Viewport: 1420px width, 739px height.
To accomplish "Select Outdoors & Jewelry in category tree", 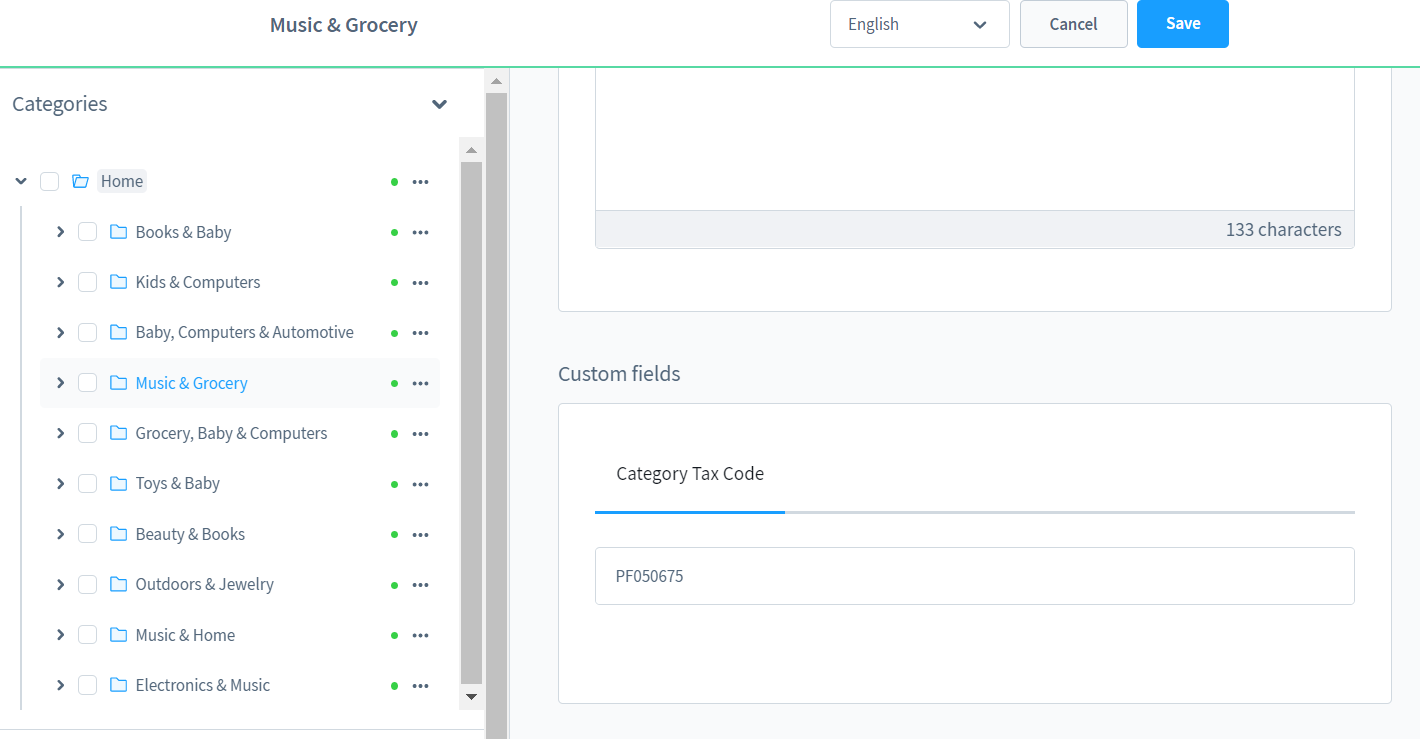I will click(204, 584).
